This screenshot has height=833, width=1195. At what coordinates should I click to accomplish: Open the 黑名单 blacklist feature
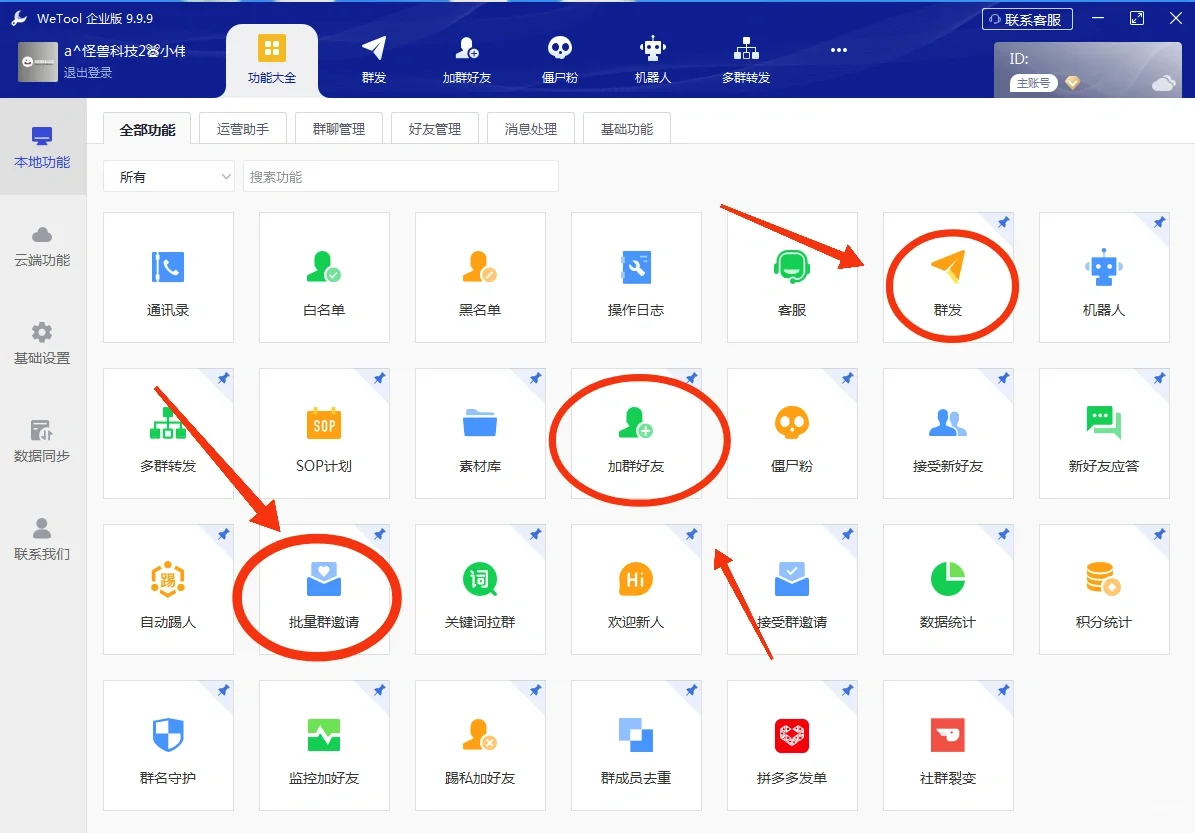click(x=480, y=277)
